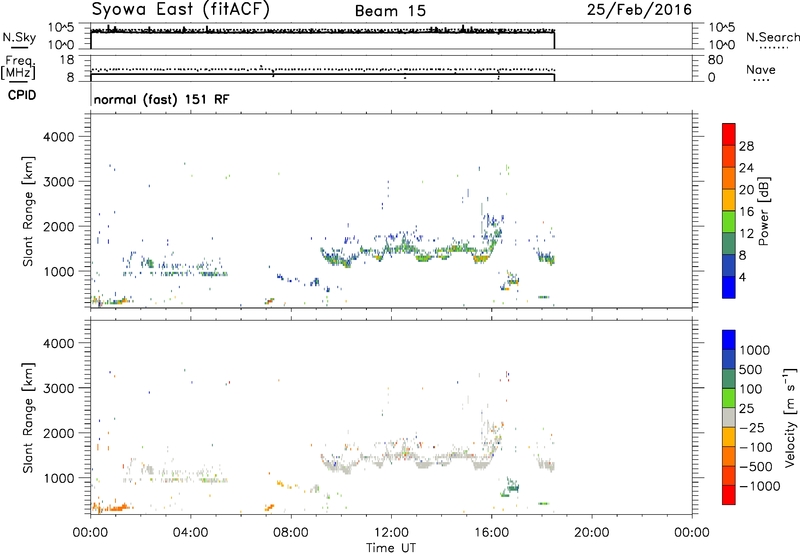The width and height of the screenshot is (800, 554).
Task: Click the date '25/Feb/2016'
Action: 639,9
